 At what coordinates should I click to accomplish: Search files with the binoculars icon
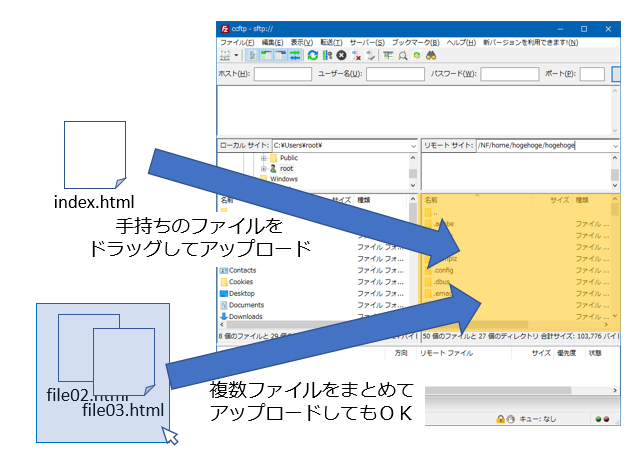tap(431, 56)
